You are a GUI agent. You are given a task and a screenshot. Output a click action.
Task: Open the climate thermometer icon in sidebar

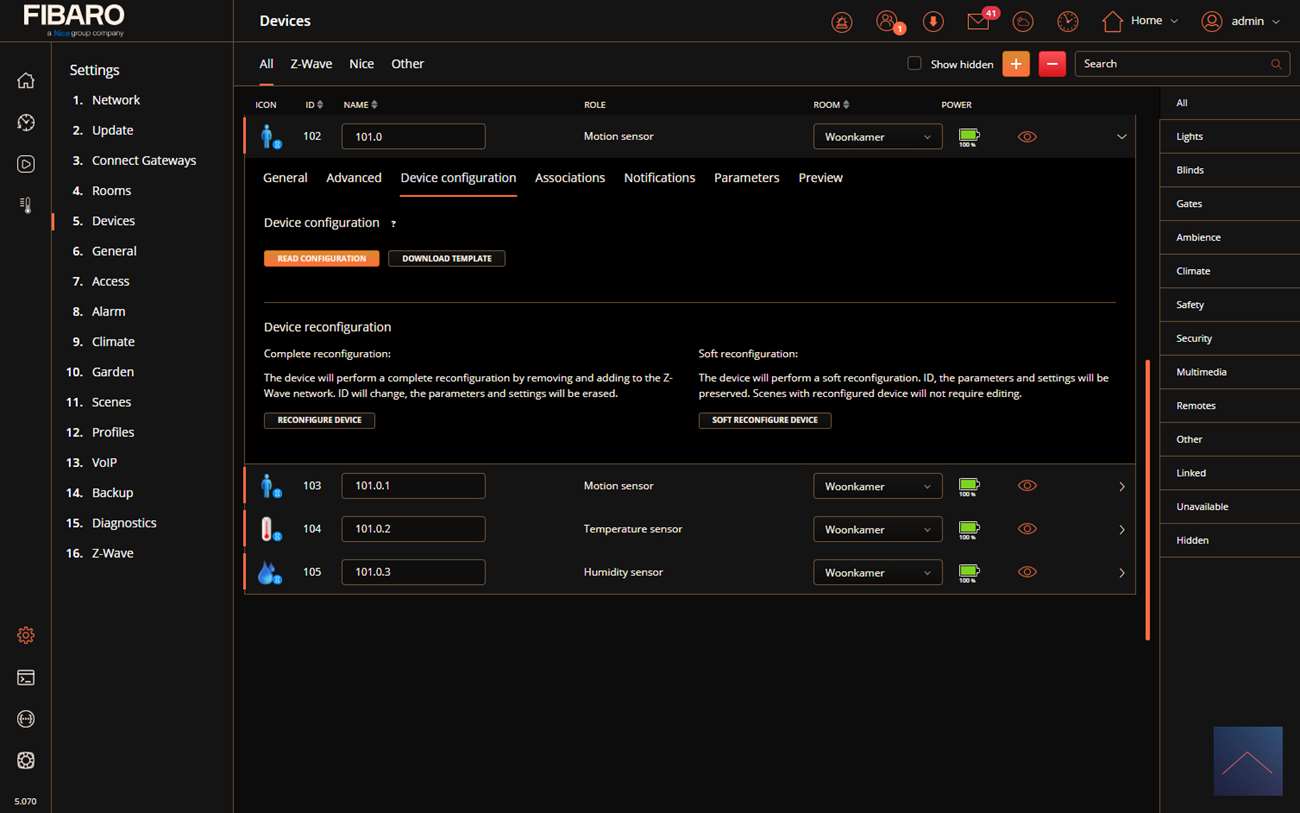click(26, 205)
